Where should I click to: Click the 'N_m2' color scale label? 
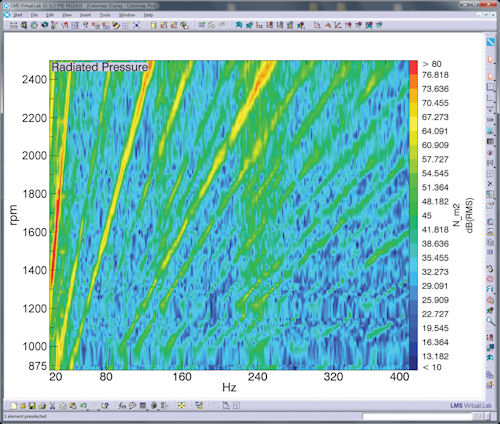click(x=456, y=215)
